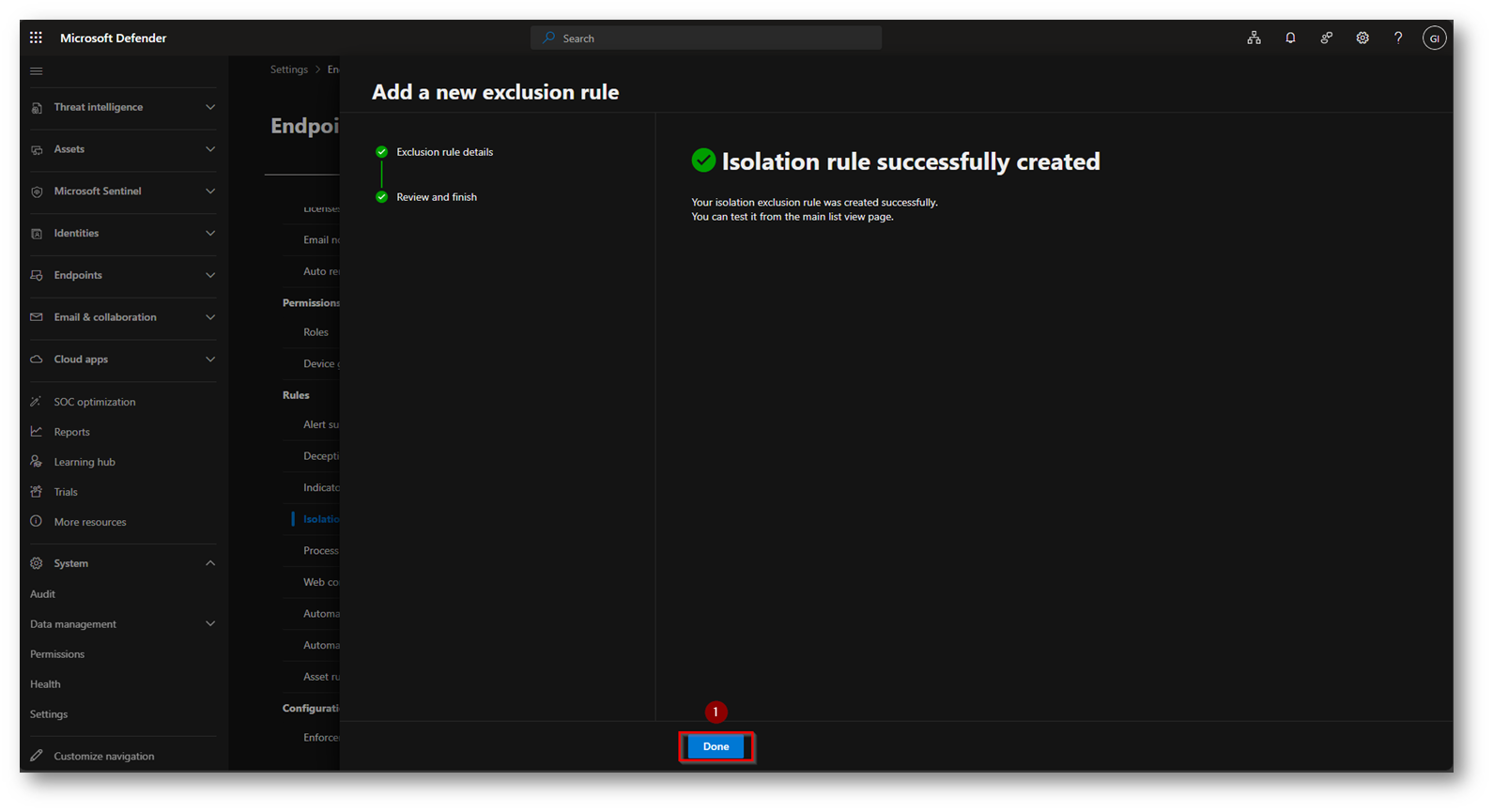
Task: Open the app launcher waffle icon
Action: coord(36,38)
